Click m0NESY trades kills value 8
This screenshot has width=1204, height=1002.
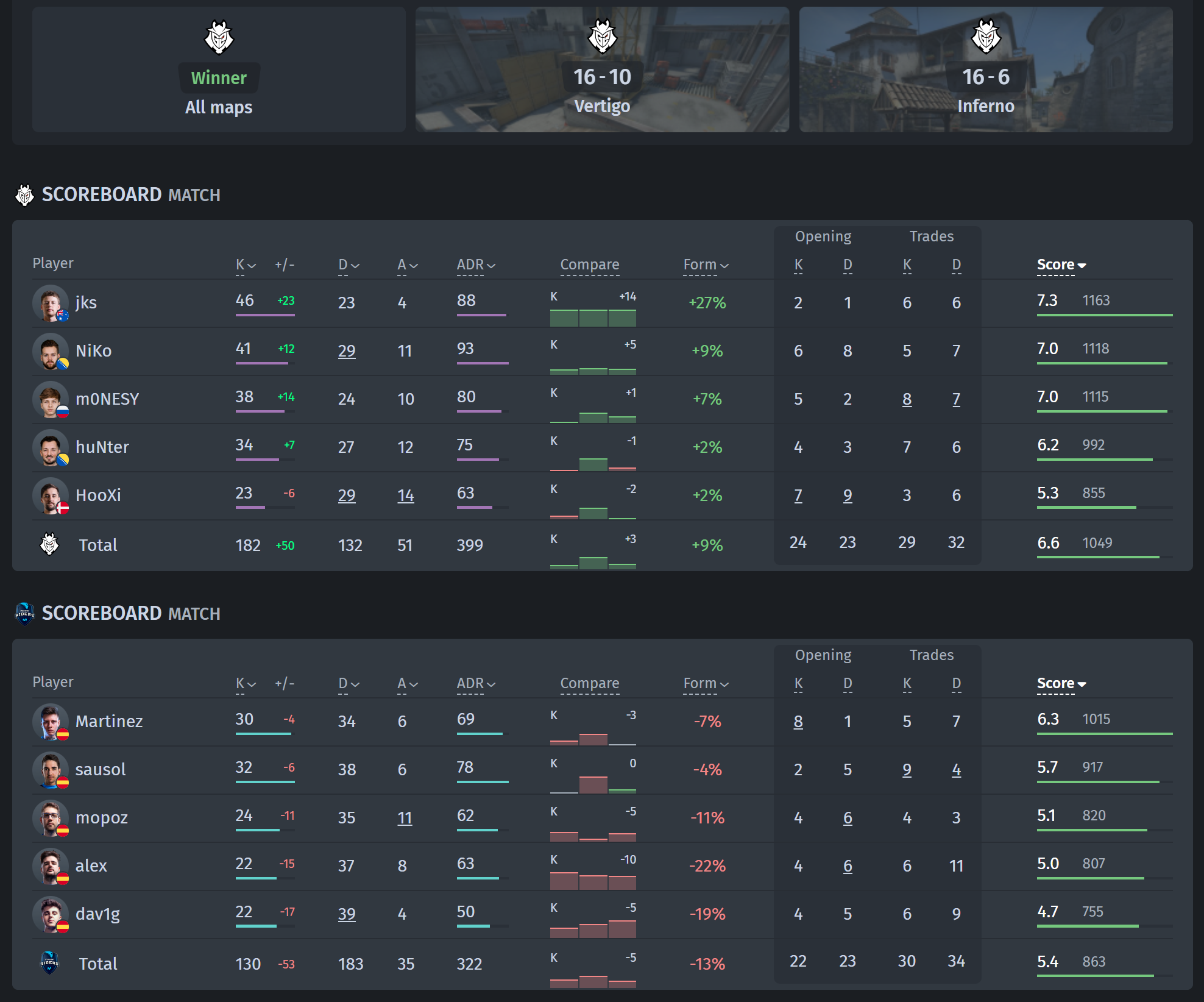click(x=907, y=399)
